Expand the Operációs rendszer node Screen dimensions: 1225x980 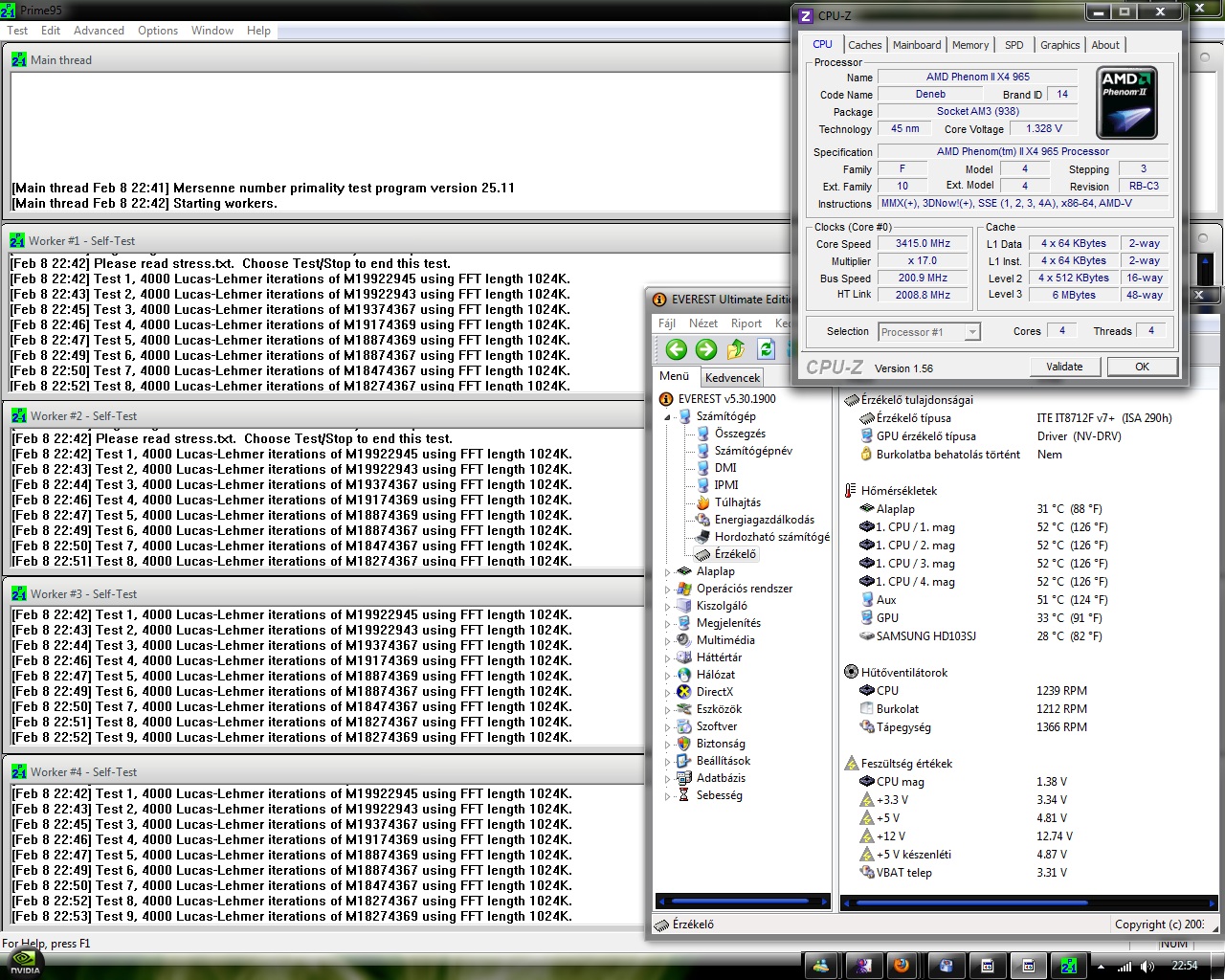pos(668,590)
